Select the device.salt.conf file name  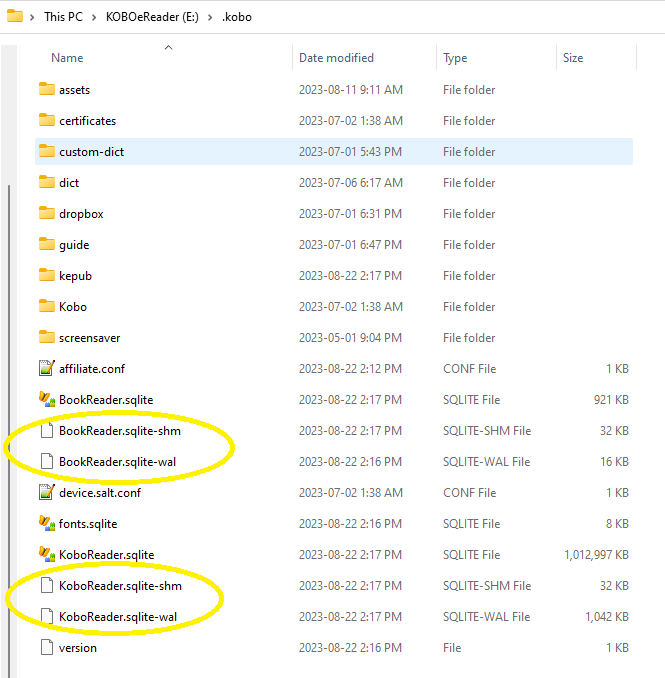tap(100, 493)
